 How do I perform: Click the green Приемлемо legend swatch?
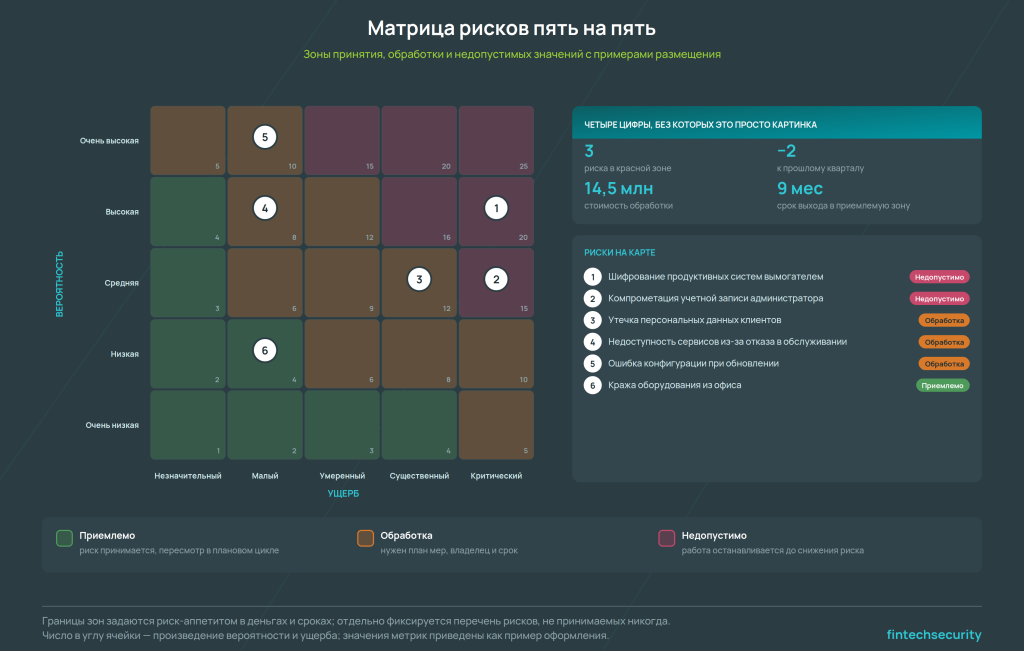pos(65,538)
